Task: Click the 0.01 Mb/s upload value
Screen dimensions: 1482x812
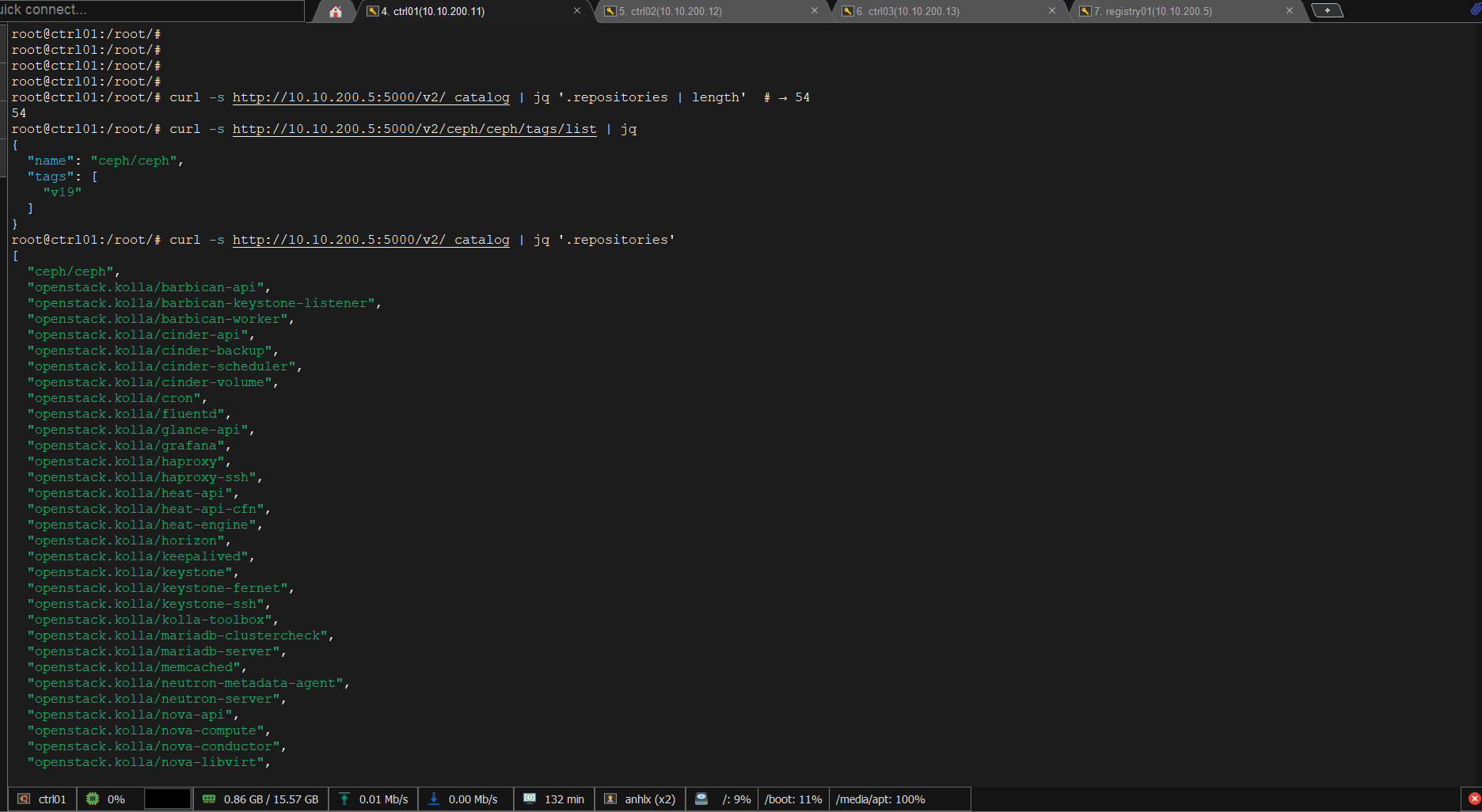Action: click(x=384, y=799)
